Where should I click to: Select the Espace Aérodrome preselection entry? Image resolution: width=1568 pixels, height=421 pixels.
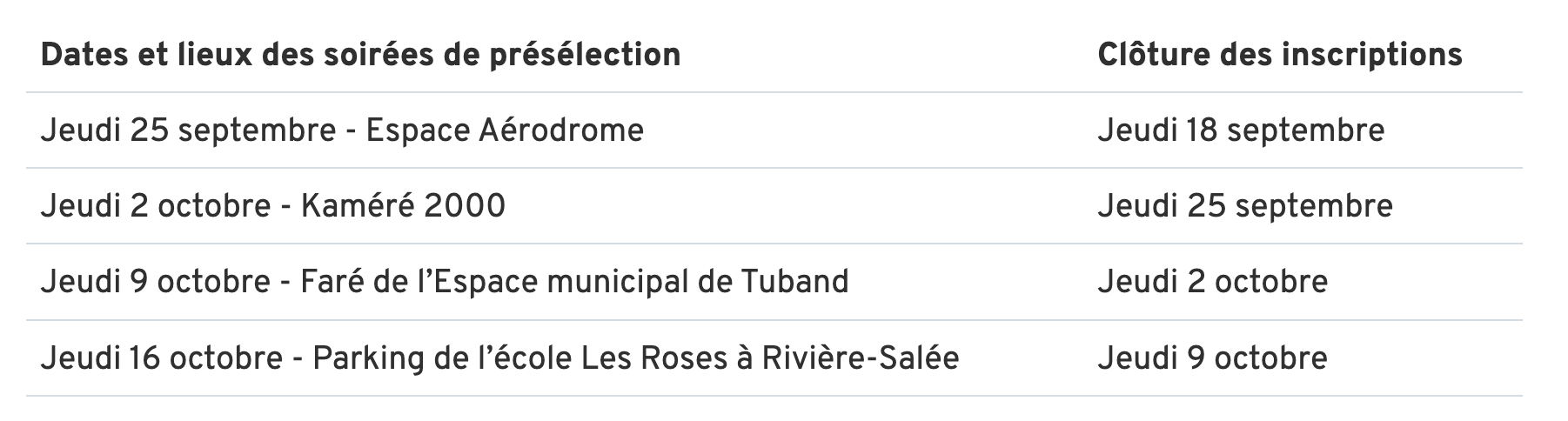coord(342,130)
